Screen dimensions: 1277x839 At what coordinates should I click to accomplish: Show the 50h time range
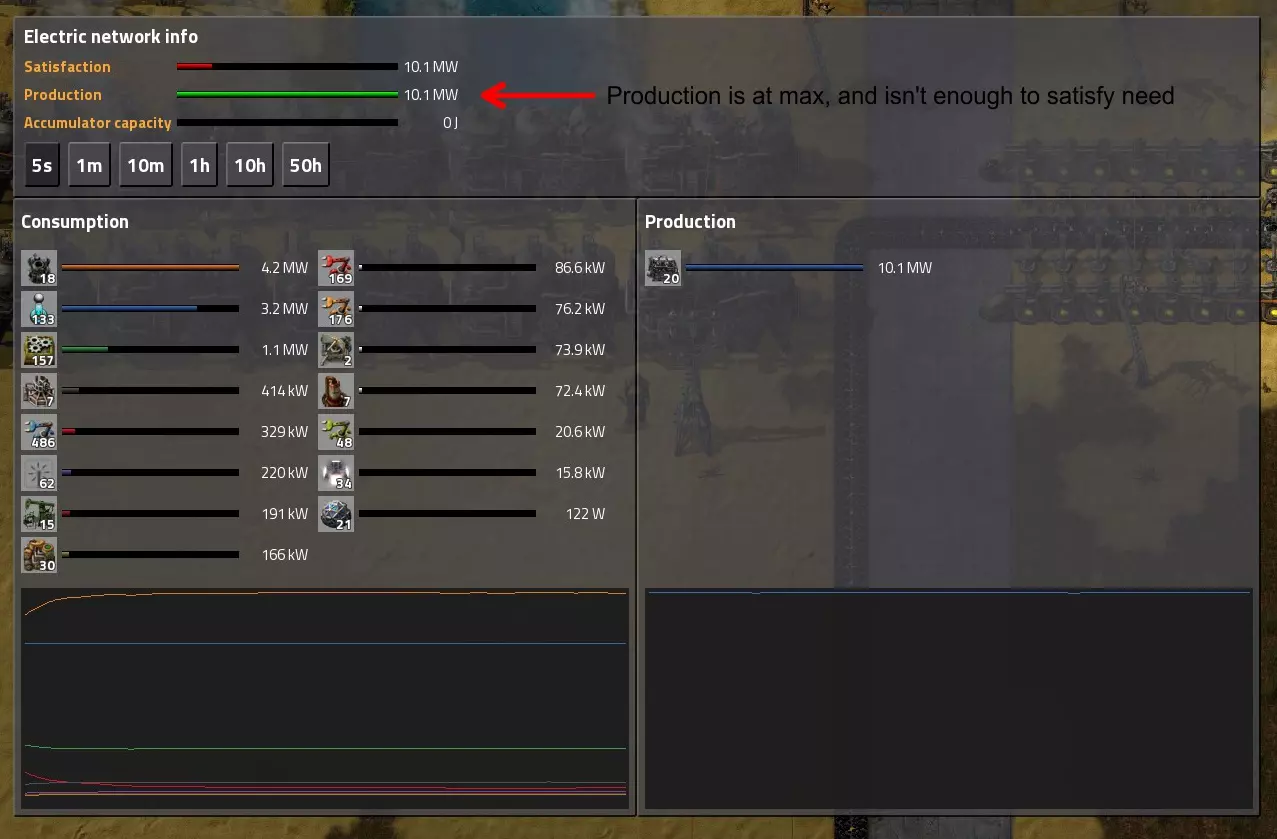305,165
